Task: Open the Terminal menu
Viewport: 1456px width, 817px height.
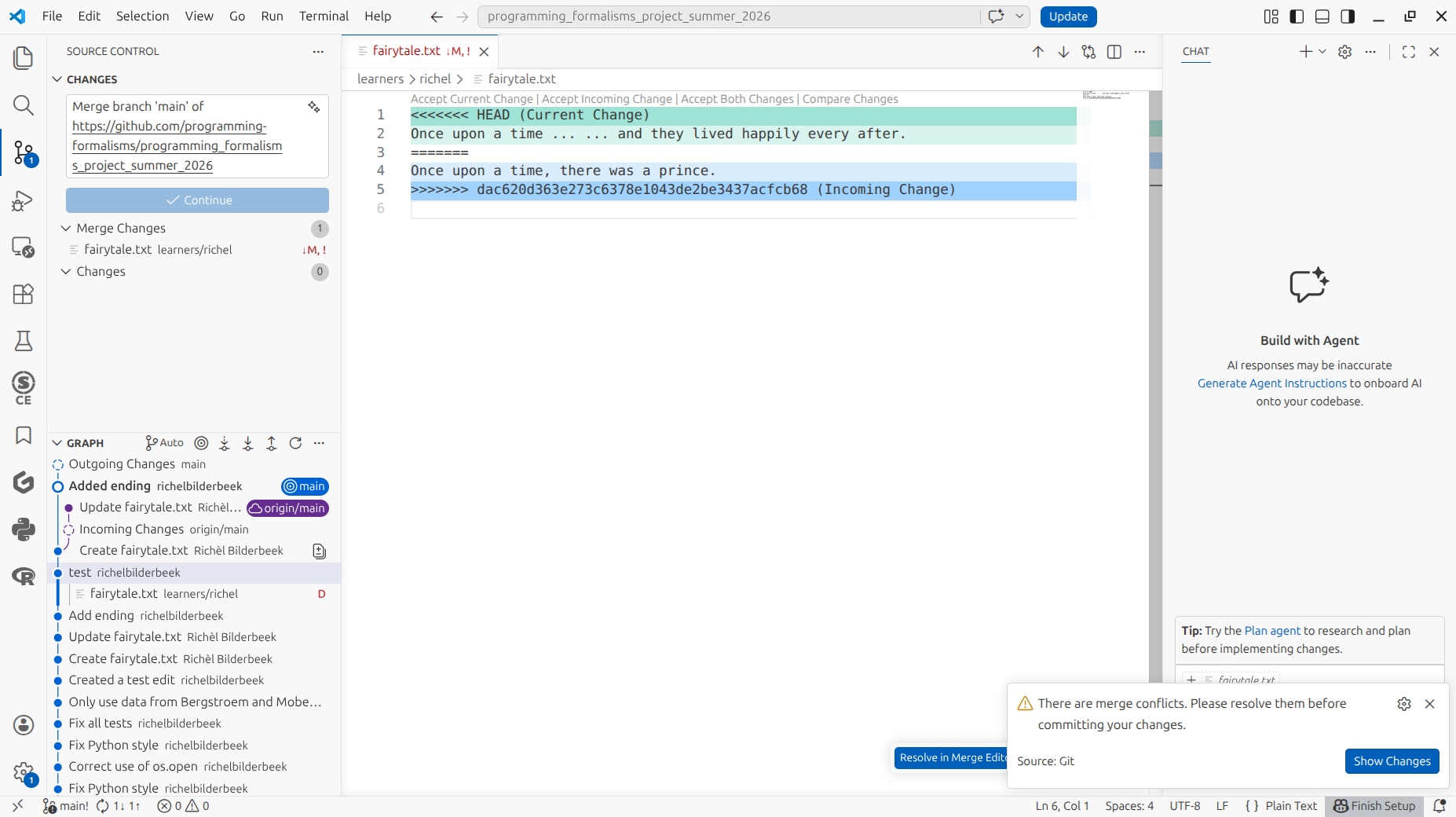Action: [324, 16]
